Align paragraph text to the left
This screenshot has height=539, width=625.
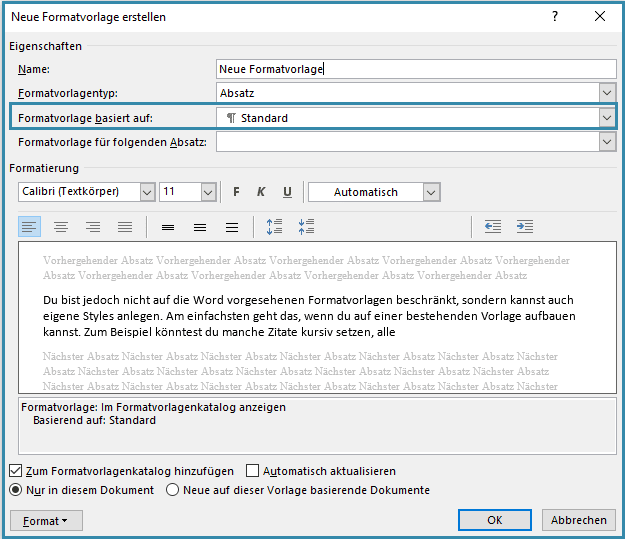tap(29, 227)
